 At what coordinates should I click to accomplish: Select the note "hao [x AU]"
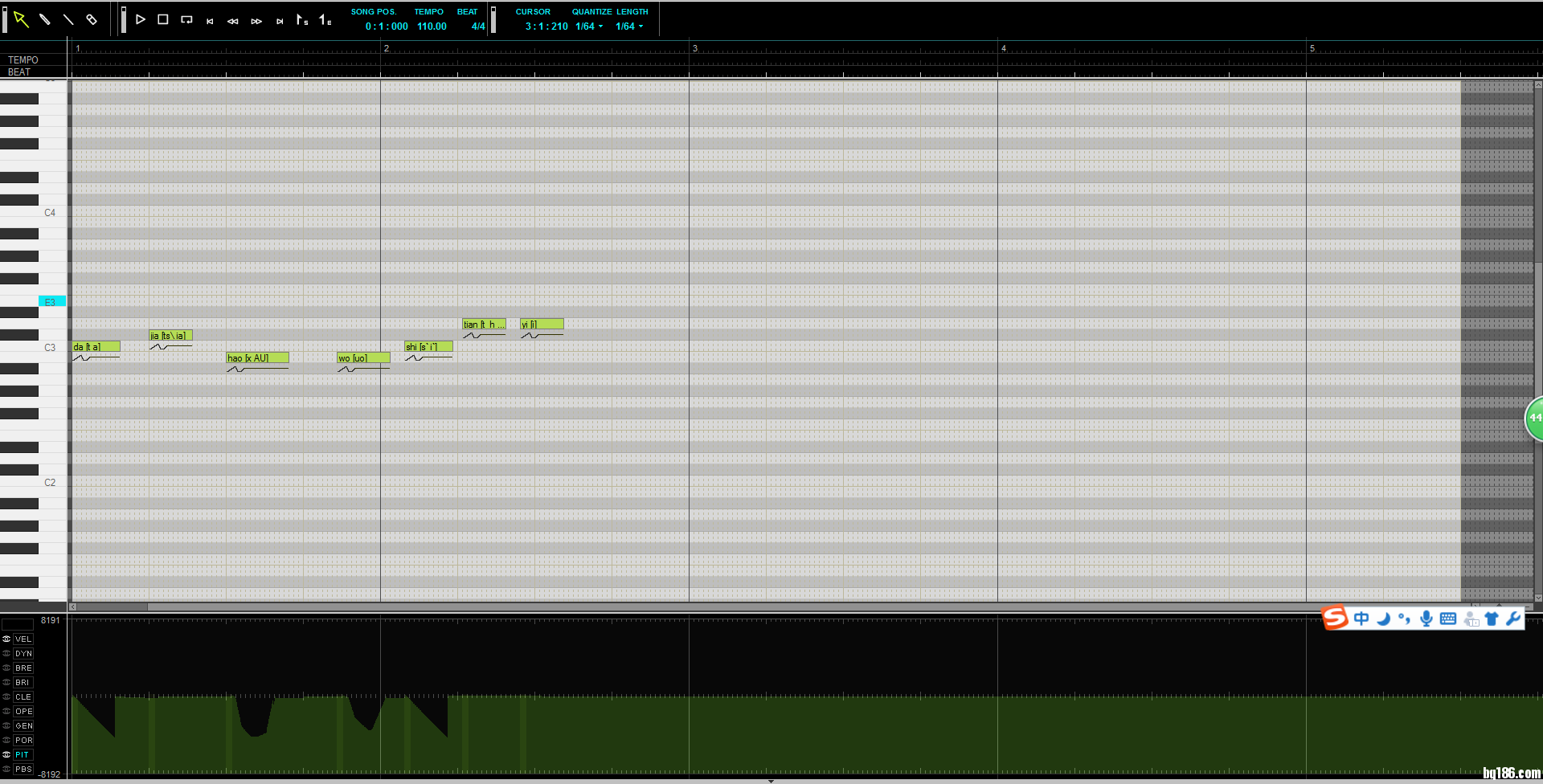(x=257, y=358)
